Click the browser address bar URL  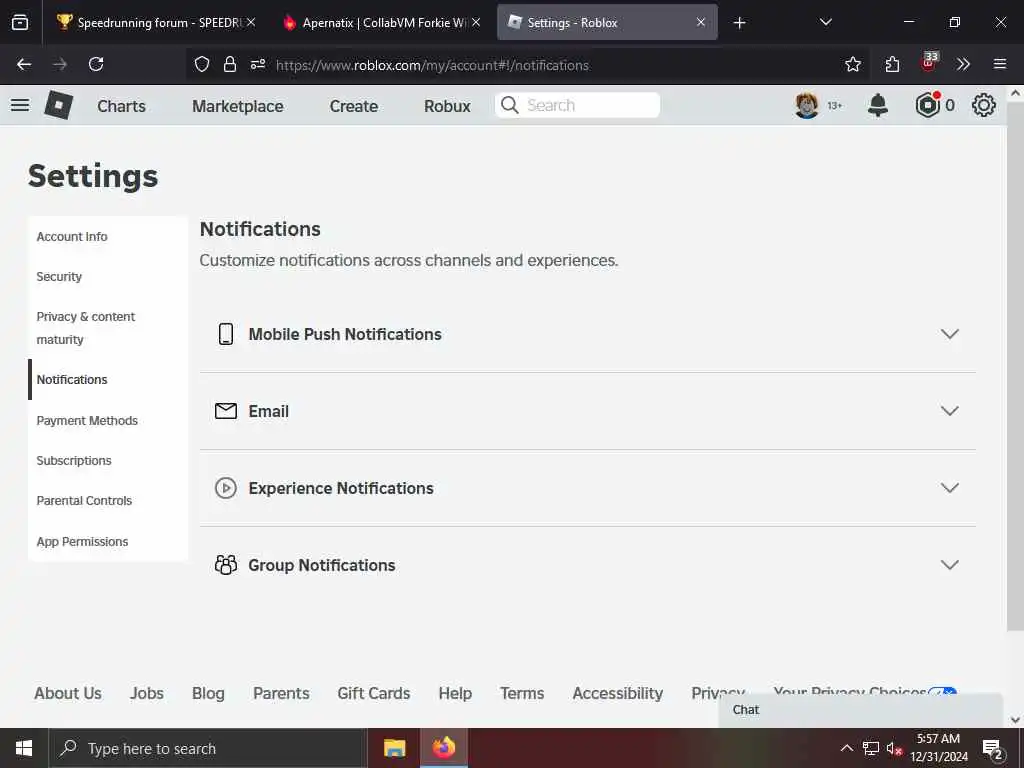coord(432,65)
